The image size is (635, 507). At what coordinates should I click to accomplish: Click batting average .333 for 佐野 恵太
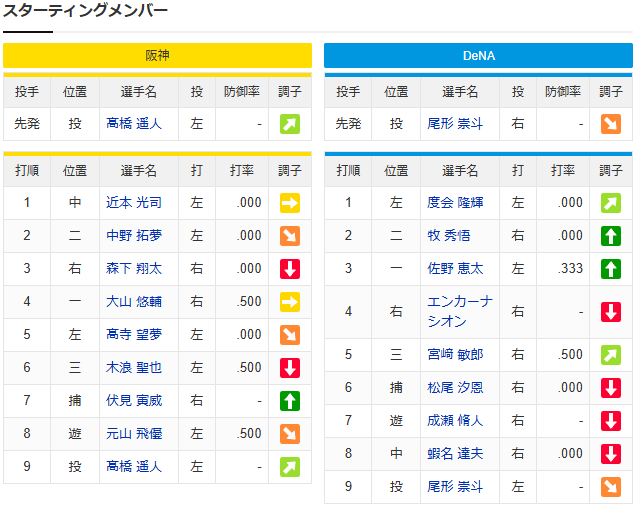pos(570,268)
